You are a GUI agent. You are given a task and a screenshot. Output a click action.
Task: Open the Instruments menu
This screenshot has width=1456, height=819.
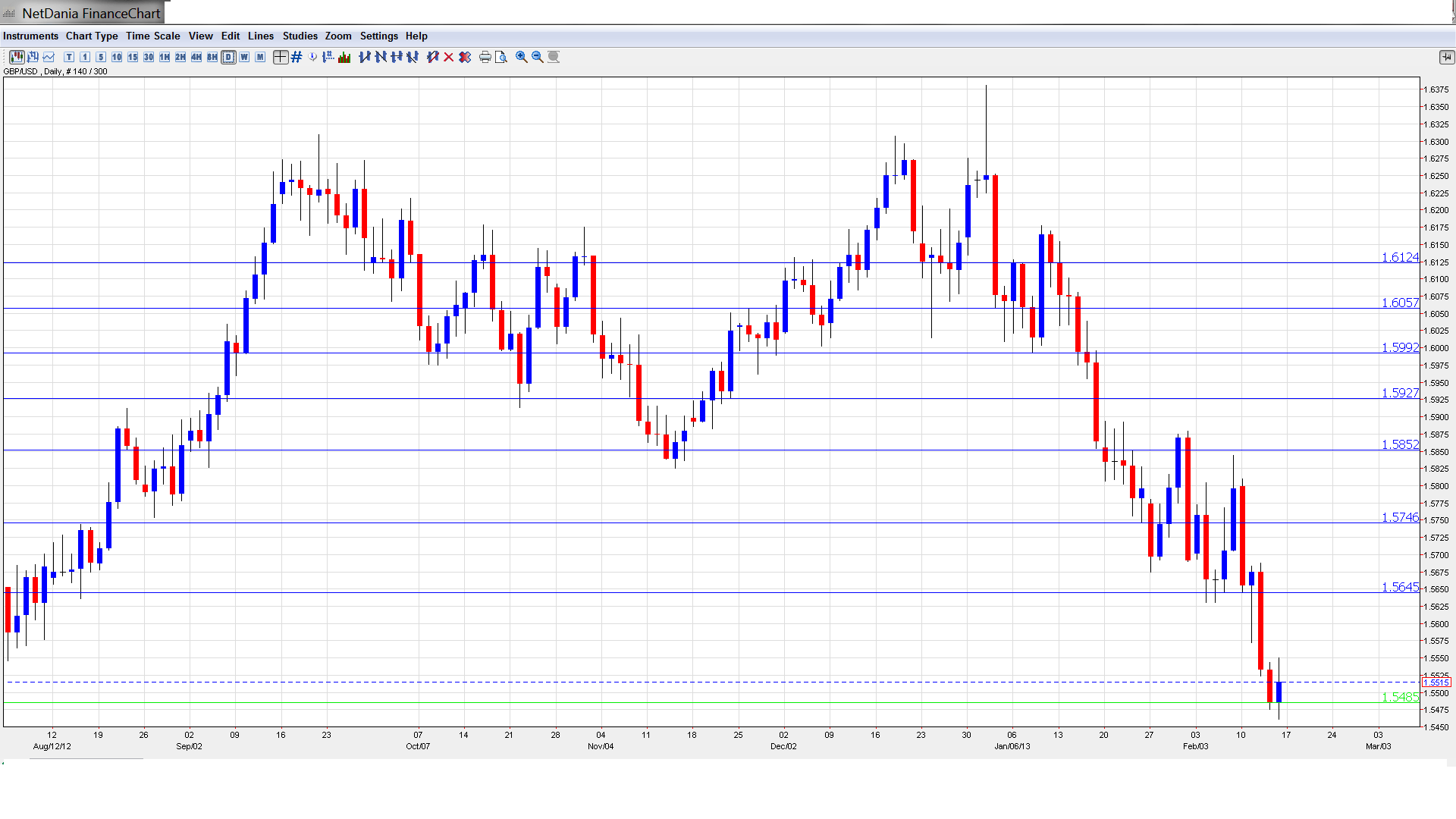30,36
